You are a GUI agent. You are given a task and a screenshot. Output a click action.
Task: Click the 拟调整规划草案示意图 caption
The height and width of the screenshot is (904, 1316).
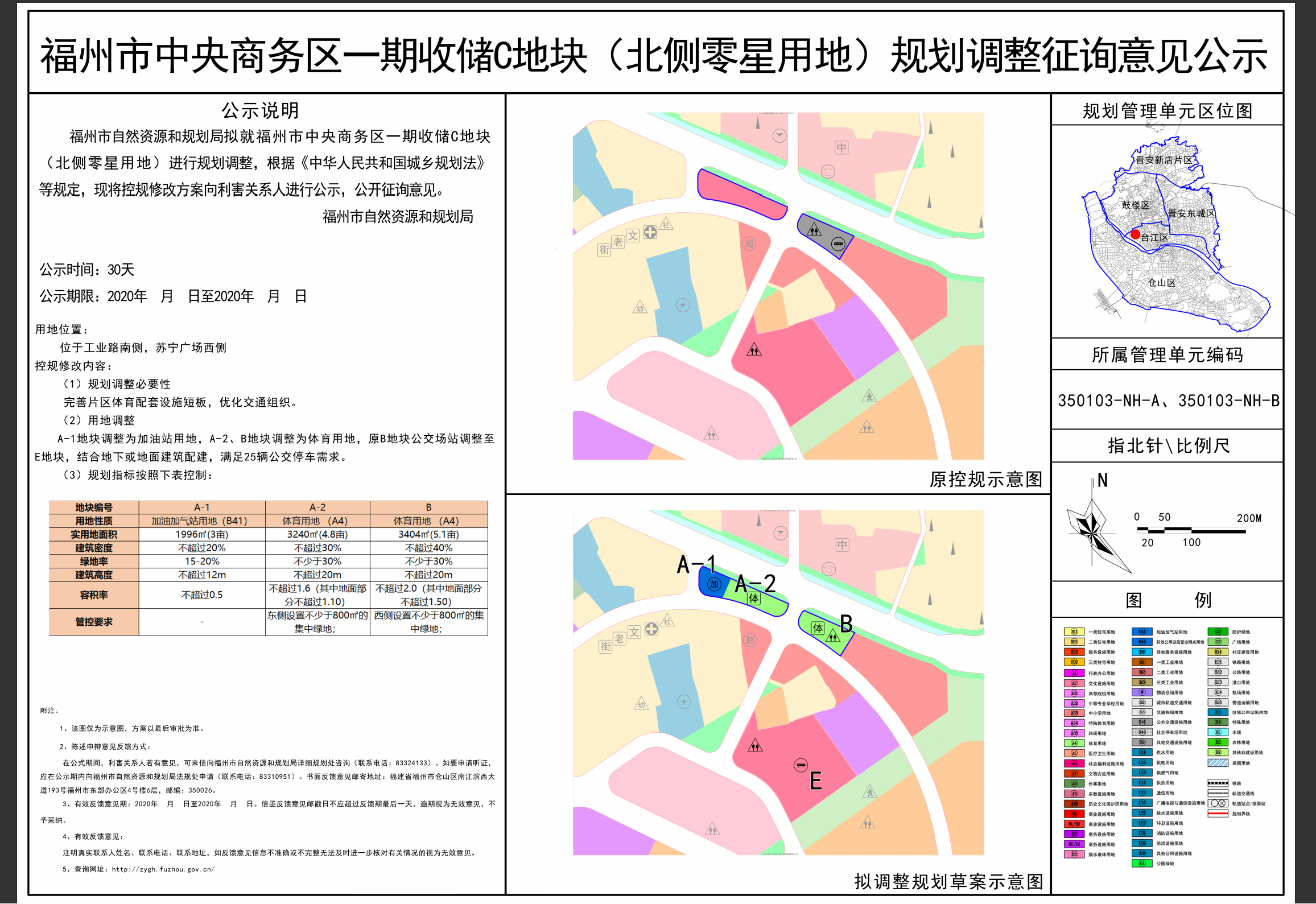coord(949,881)
